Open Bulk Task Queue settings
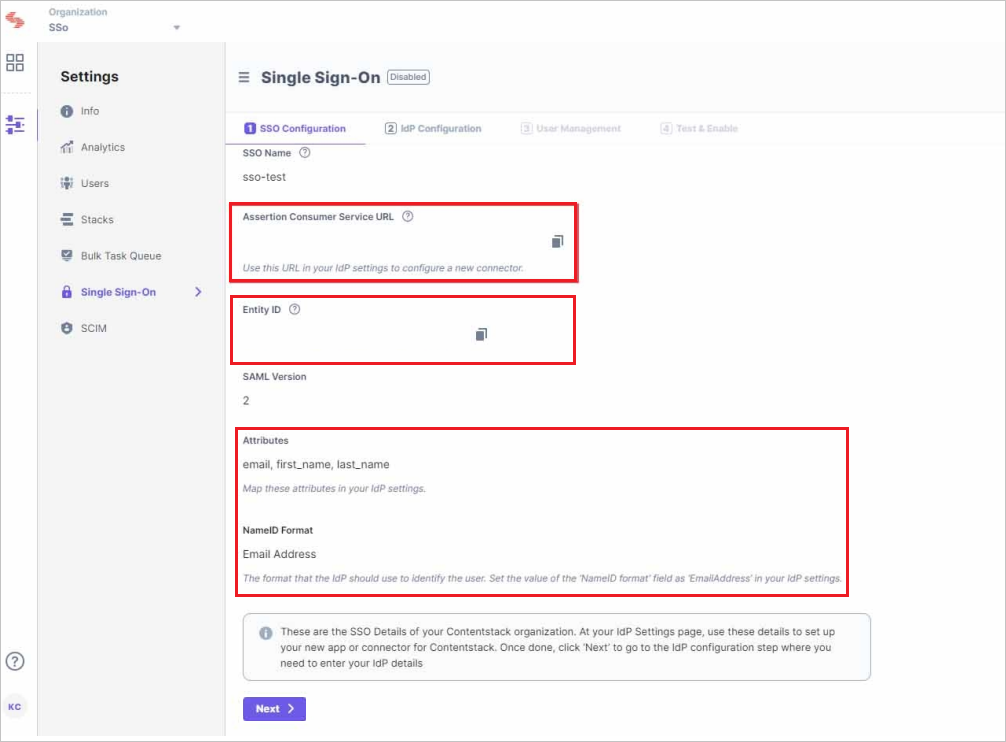This screenshot has width=1006, height=742. pos(120,256)
